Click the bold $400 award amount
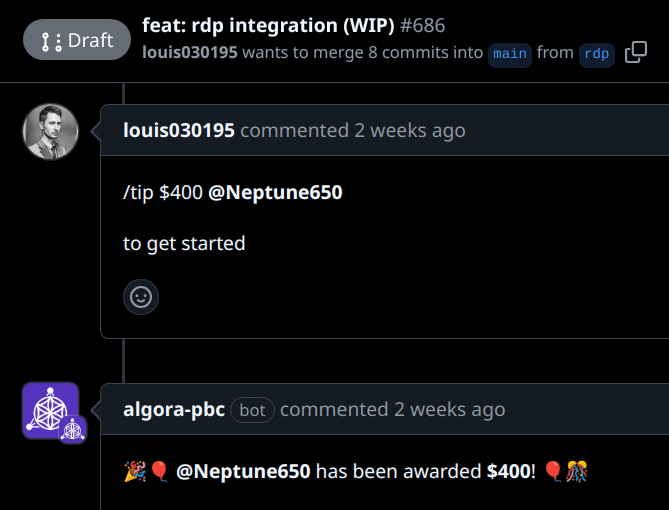Image resolution: width=669 pixels, height=510 pixels. [509, 472]
